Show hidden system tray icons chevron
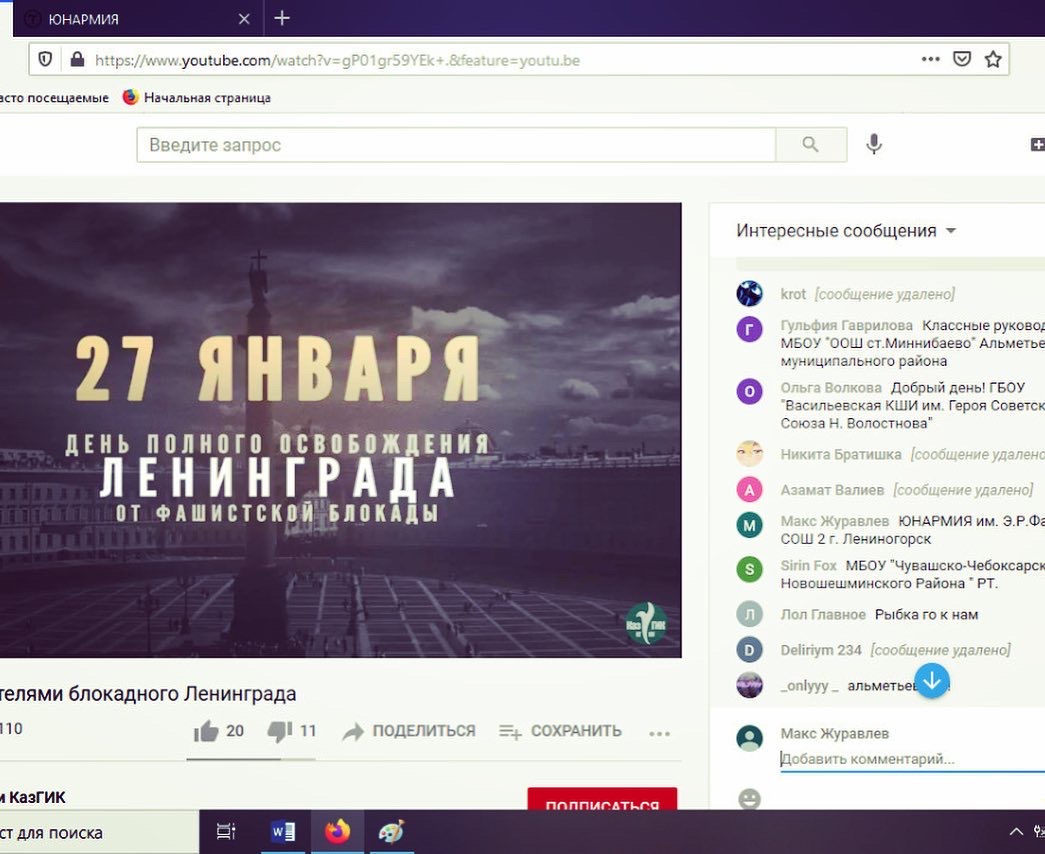 1016,831
